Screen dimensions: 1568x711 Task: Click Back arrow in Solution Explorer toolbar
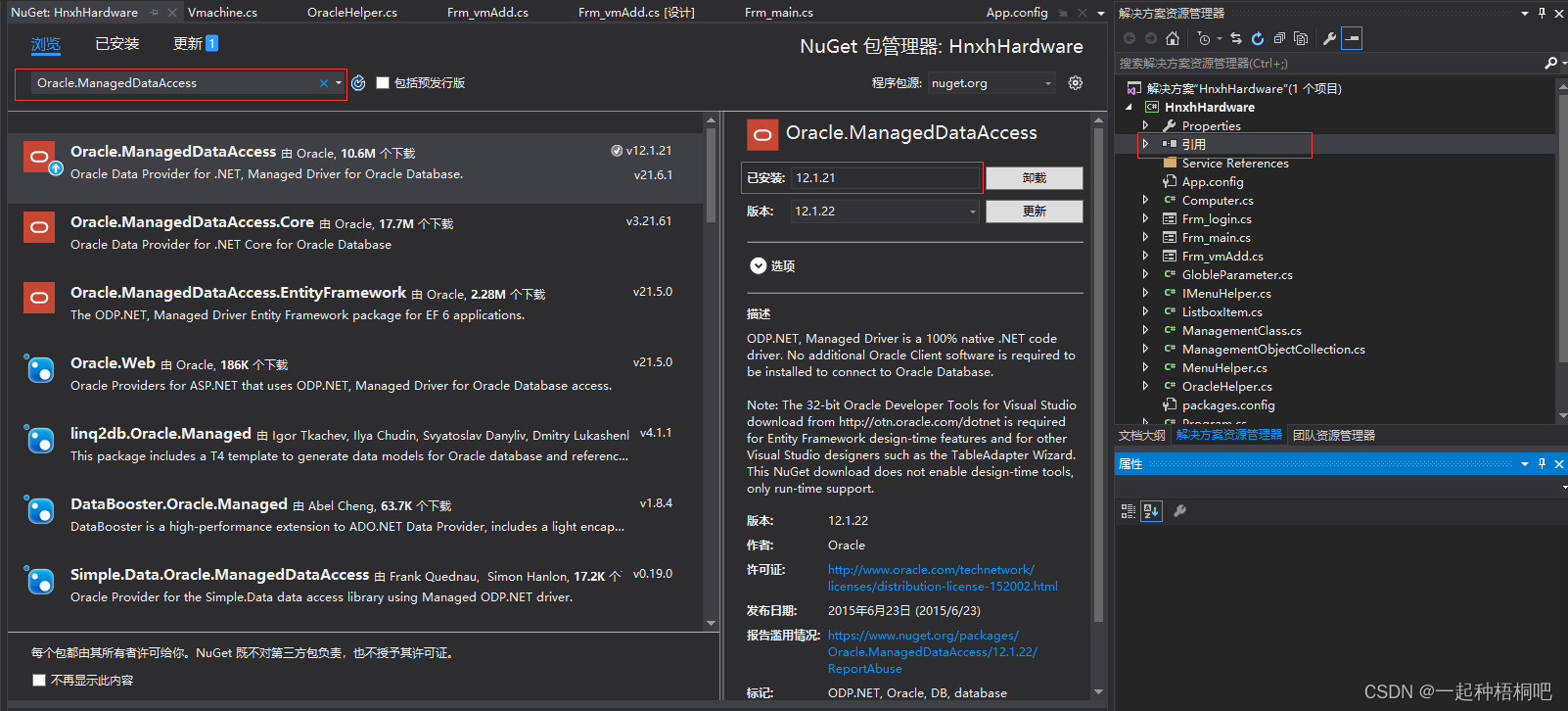coord(1130,38)
